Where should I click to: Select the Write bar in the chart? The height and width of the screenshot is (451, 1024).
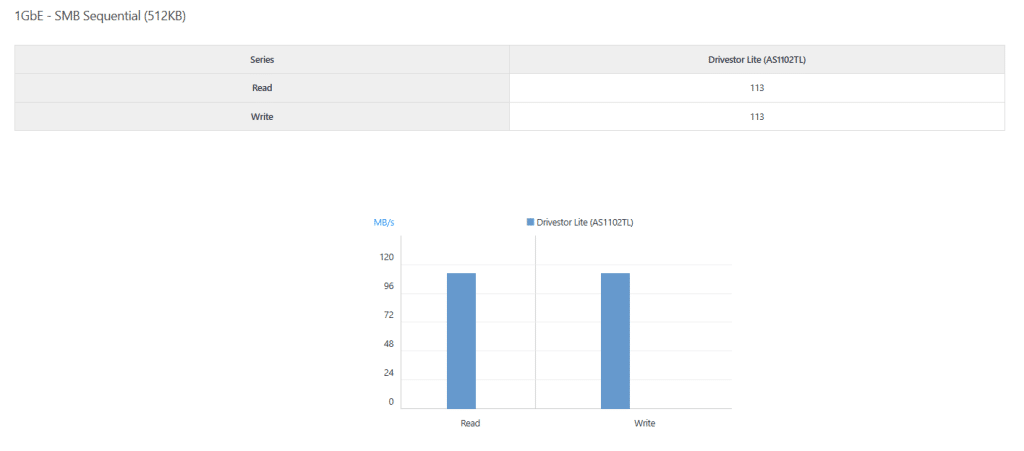(615, 340)
